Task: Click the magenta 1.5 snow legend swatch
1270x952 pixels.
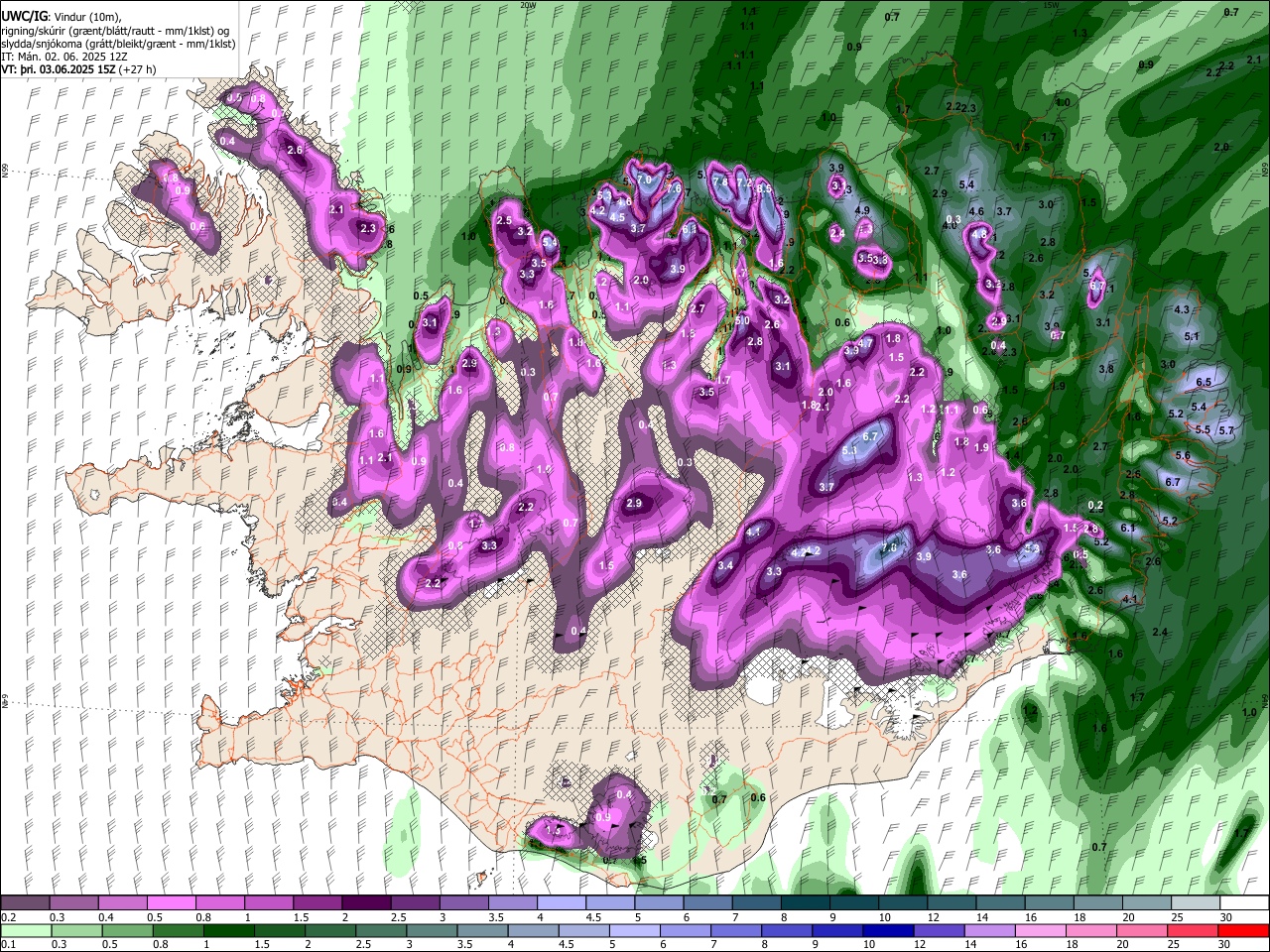Action: coord(317,903)
